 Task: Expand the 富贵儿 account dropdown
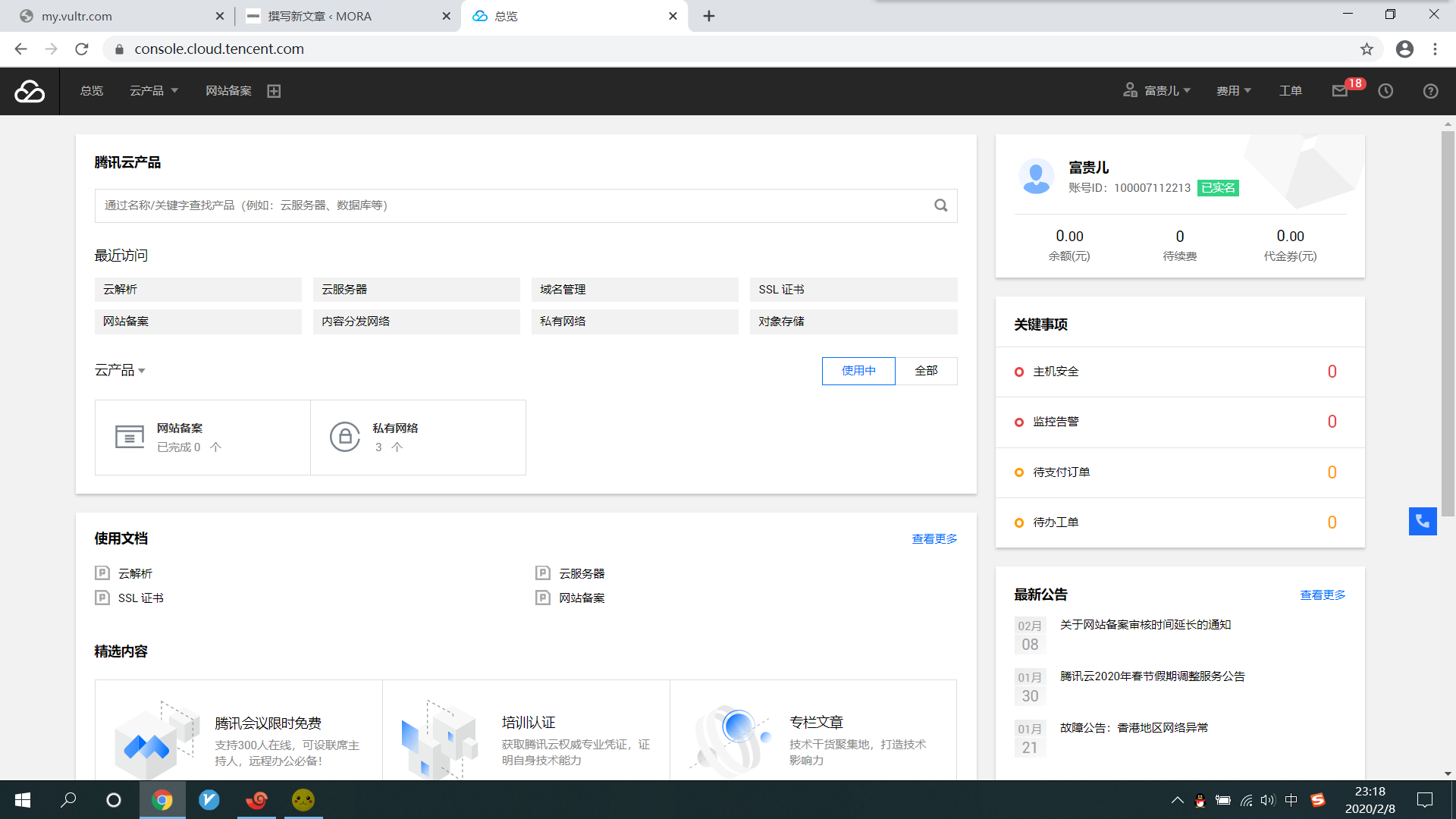pos(1157,91)
